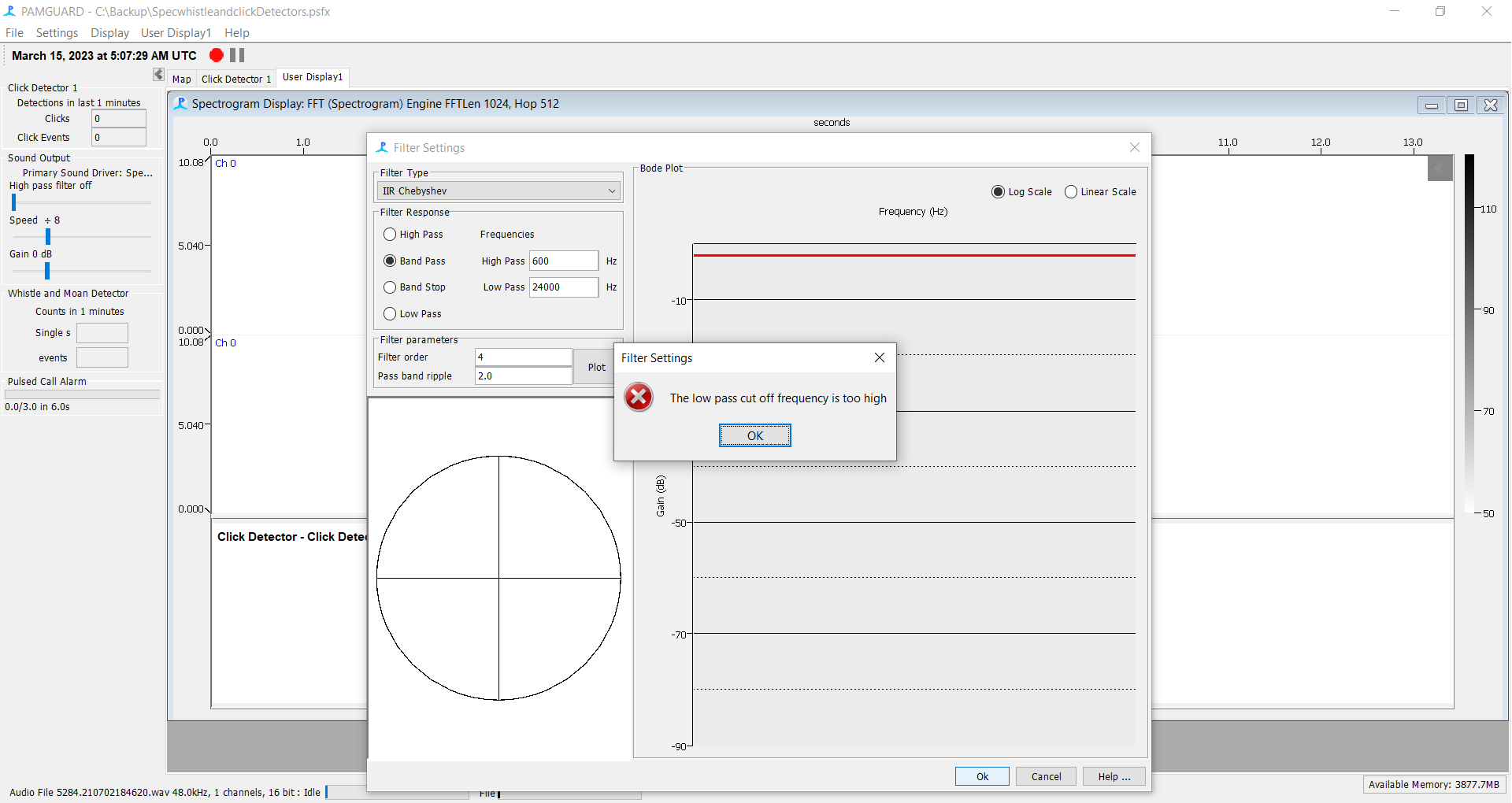Switch to the User Display1 tab
1512x803 pixels.
[313, 77]
